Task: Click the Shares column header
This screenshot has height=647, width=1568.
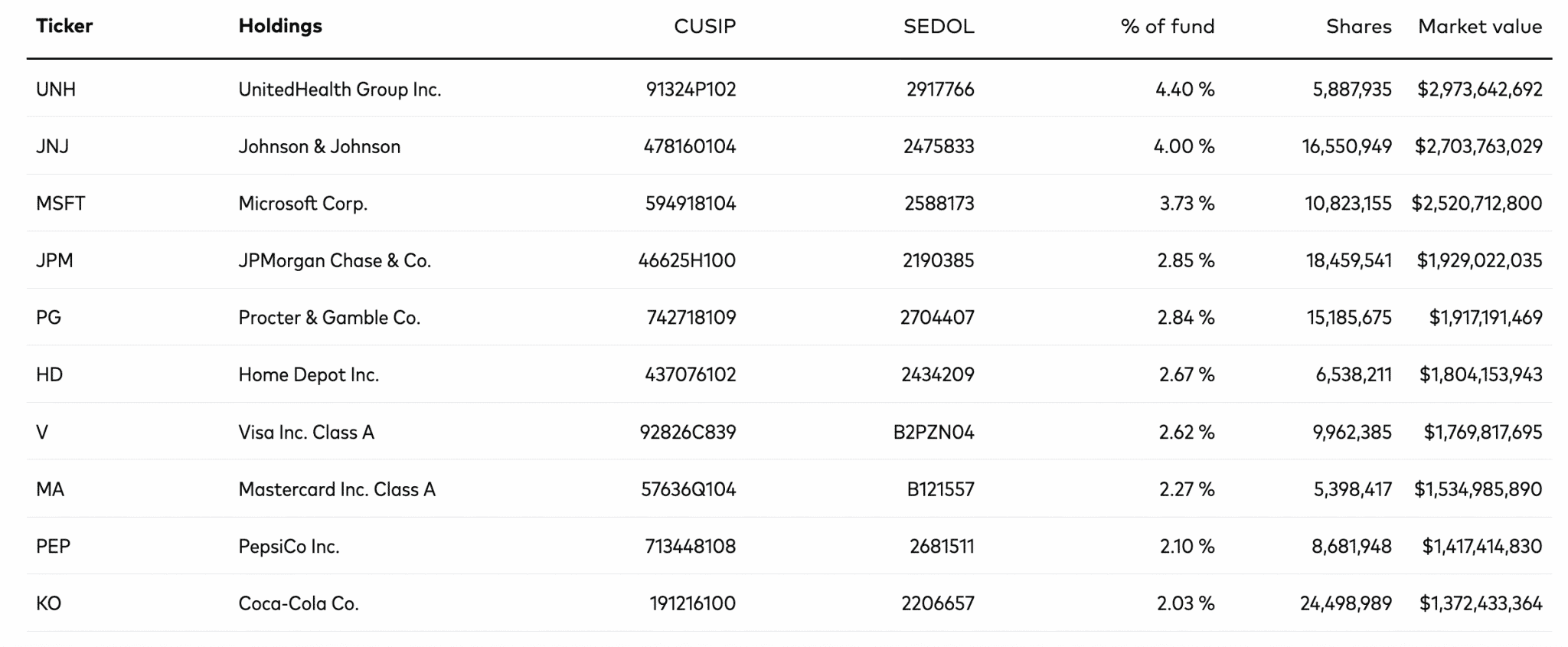Action: point(1358,27)
